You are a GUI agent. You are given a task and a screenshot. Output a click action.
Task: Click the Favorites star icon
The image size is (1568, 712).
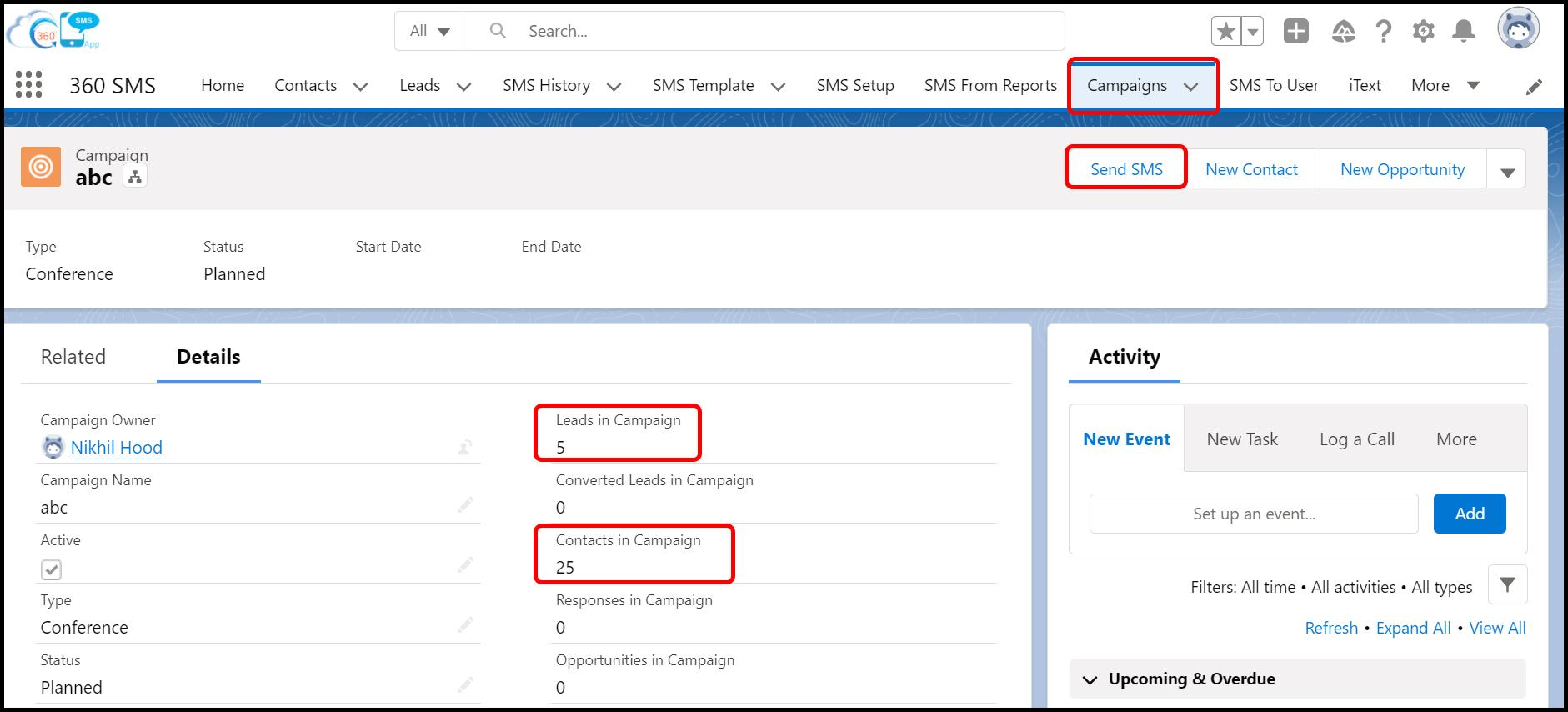1225,32
